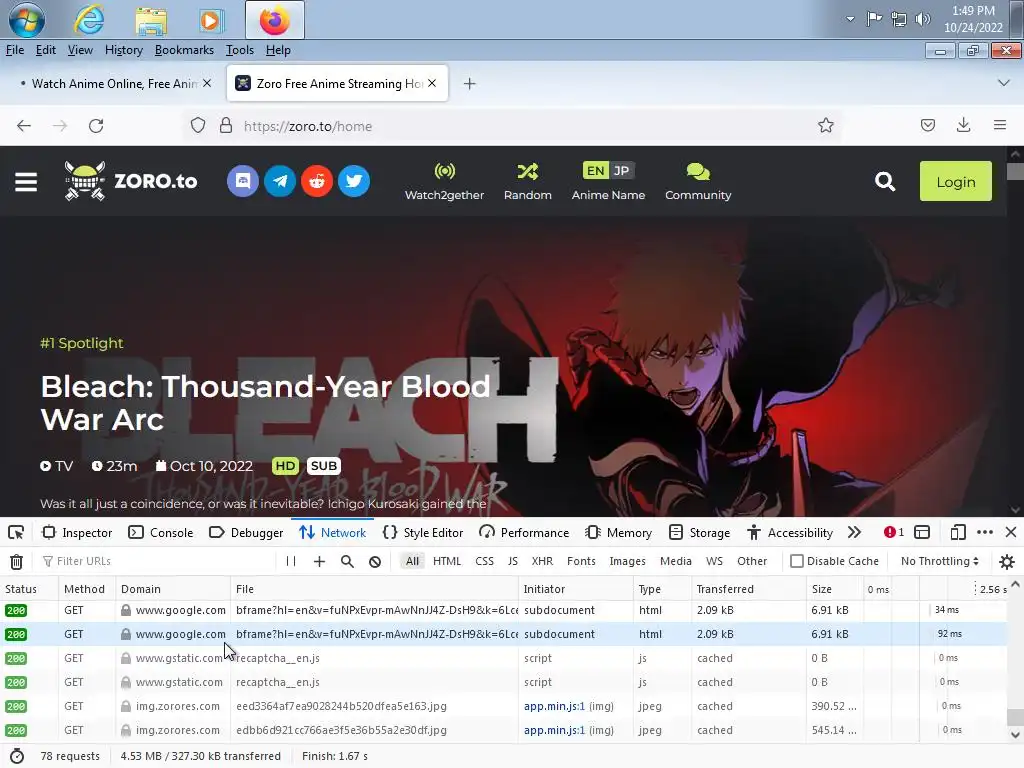The image size is (1024, 768).
Task: Expand more devtools tabs chevron
Action: pyautogui.click(x=854, y=533)
